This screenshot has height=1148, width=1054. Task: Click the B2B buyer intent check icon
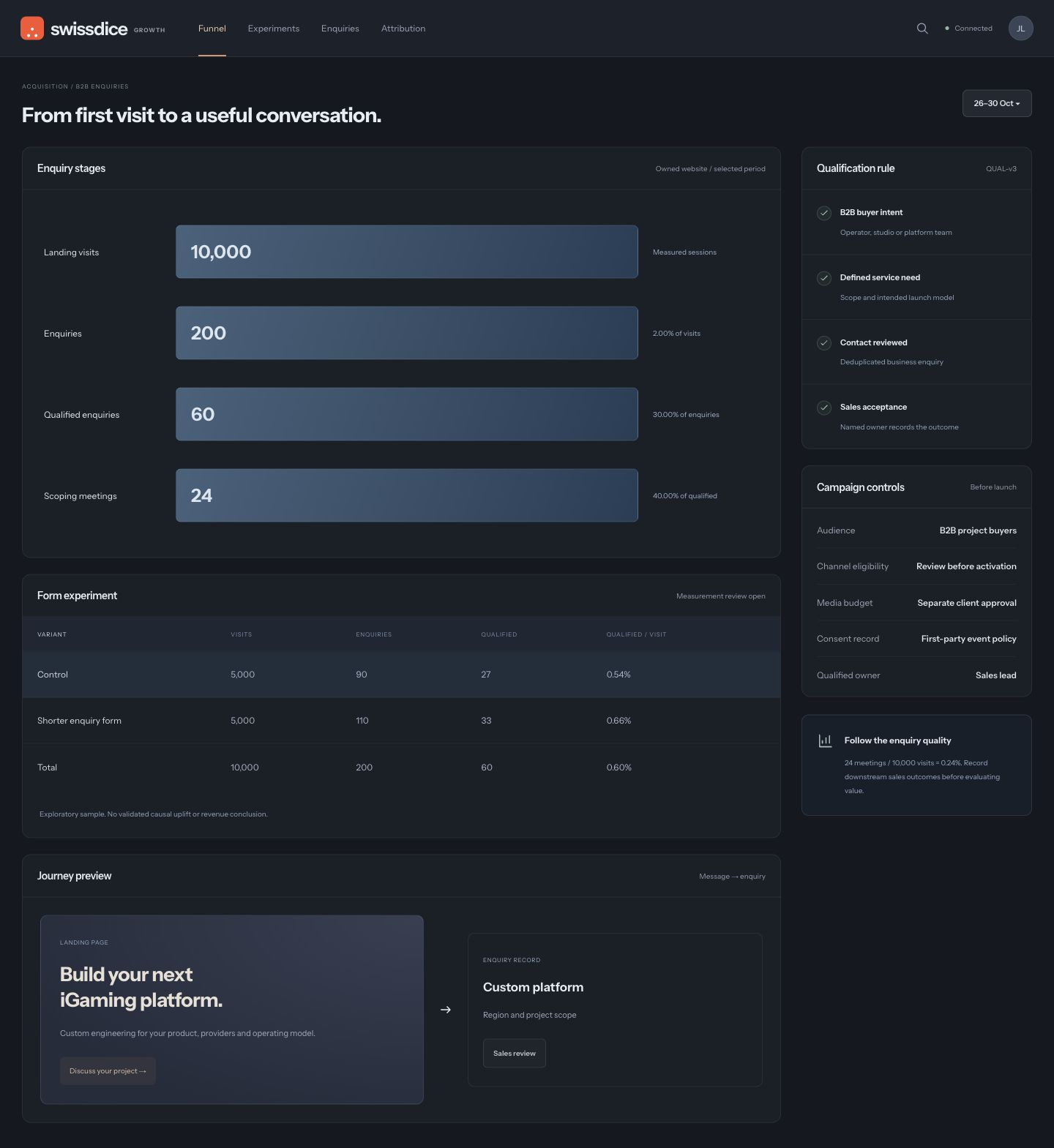(824, 213)
